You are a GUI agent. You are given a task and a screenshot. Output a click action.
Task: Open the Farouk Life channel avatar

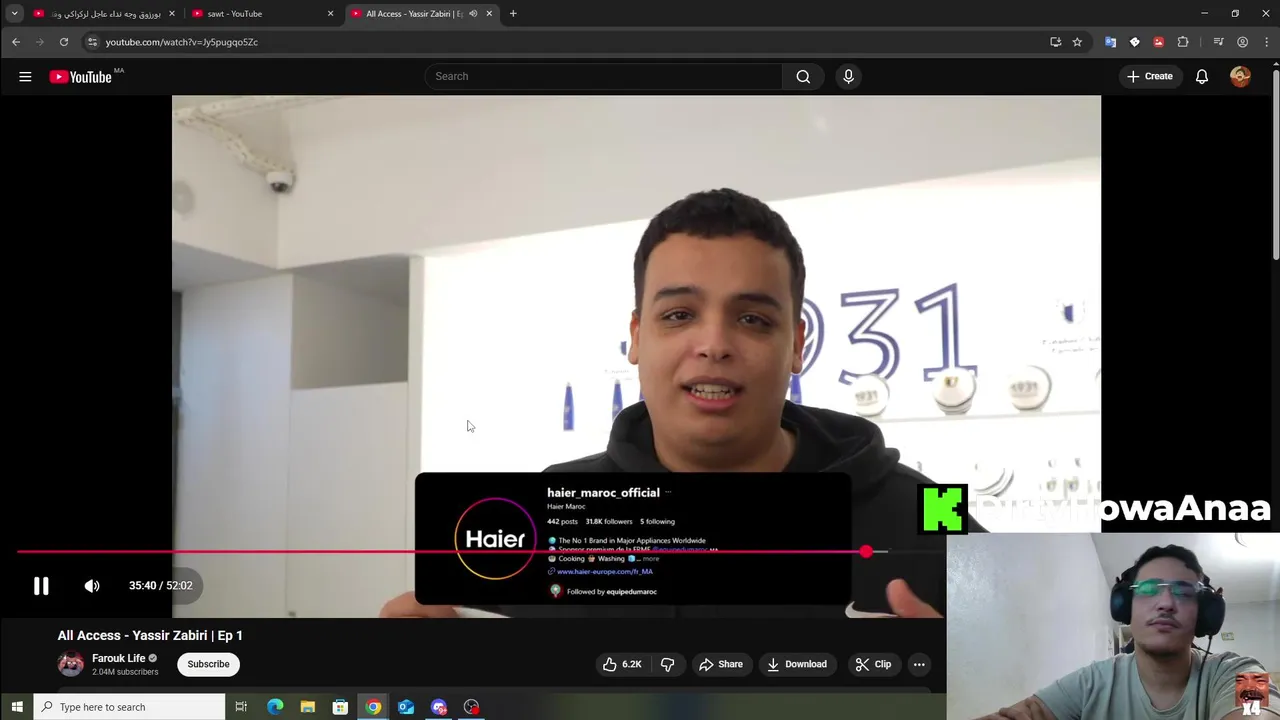(x=71, y=664)
